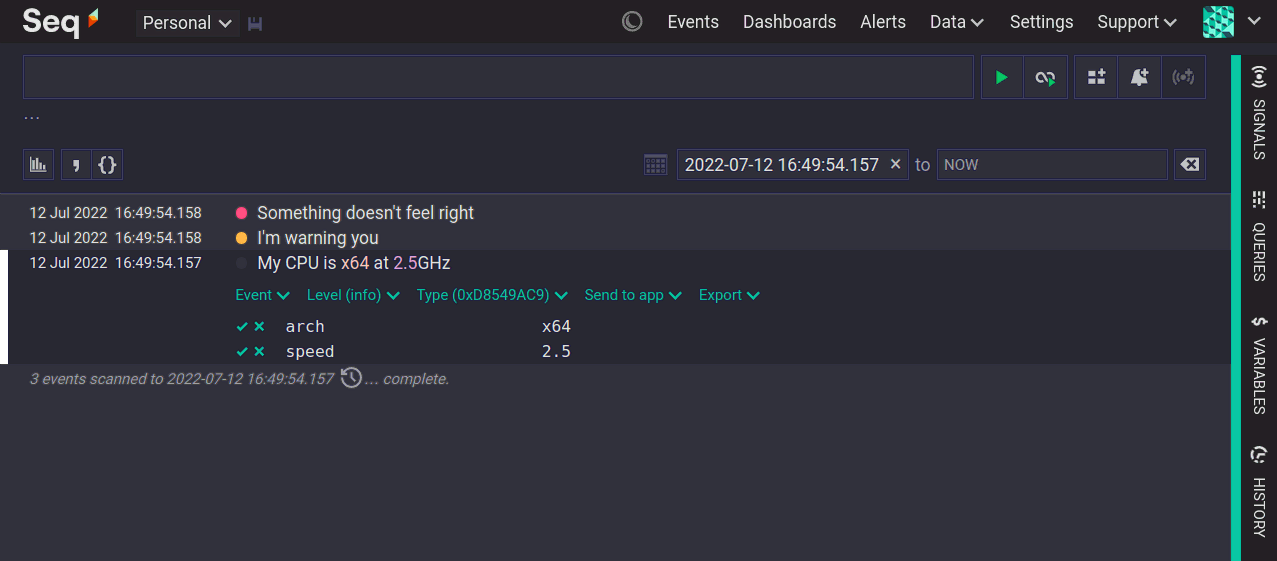1277x561 pixels.
Task: Open the user account chevron menu
Action: click(x=1254, y=21)
